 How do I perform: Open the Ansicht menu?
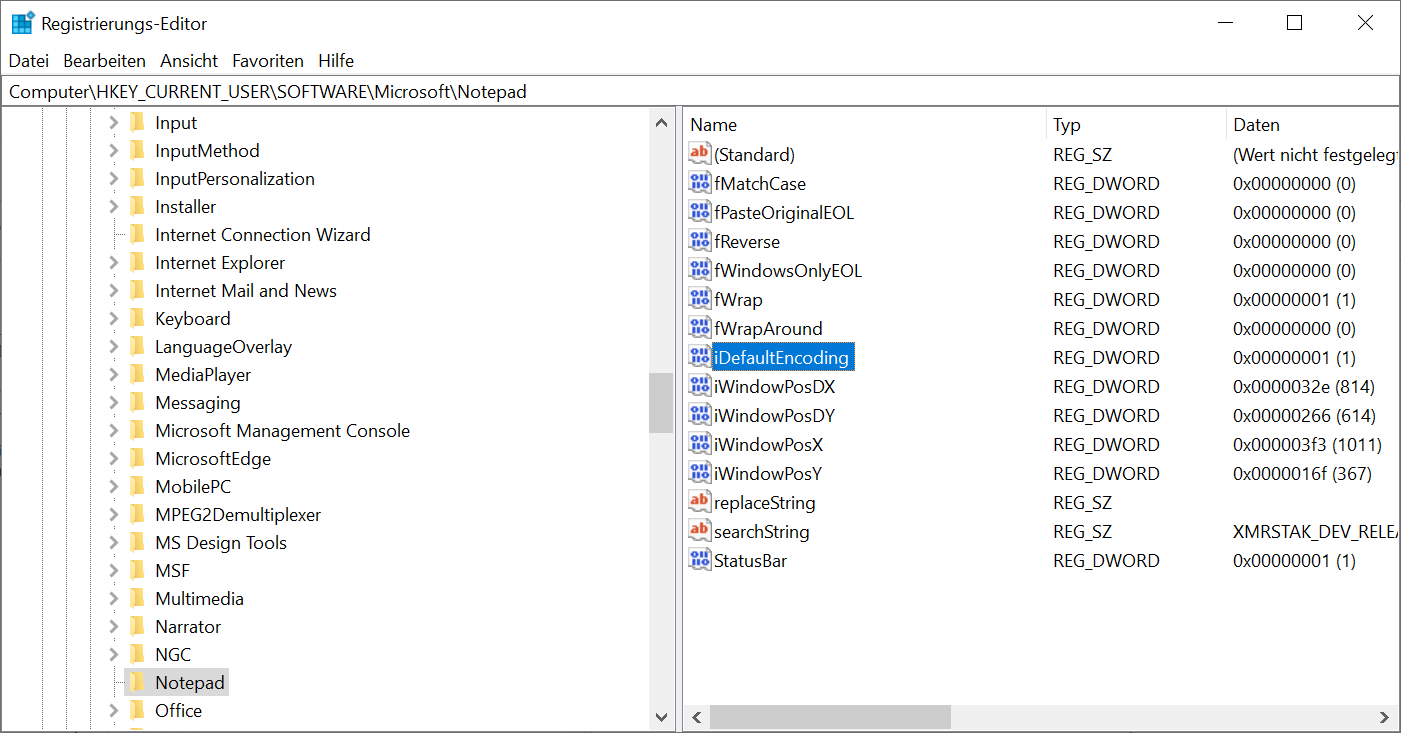[x=189, y=61]
